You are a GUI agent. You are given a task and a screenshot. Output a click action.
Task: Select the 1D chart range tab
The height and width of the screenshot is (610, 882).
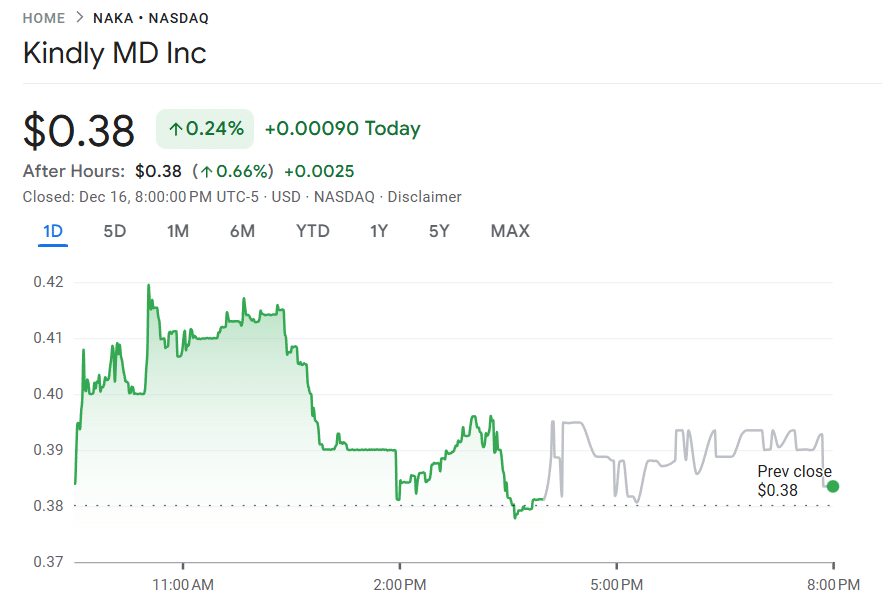coord(52,230)
